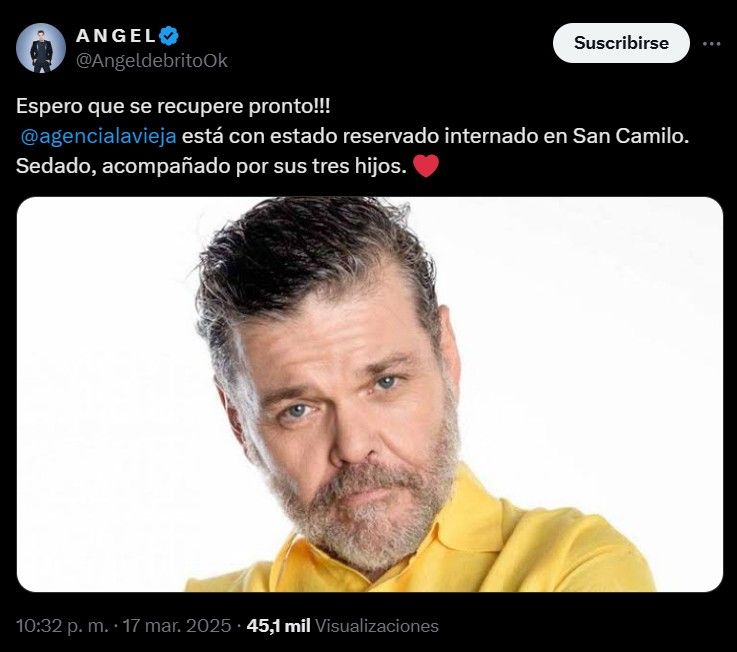Open the three-dot more options menu
Viewport: 737px width, 652px height.
tap(711, 44)
